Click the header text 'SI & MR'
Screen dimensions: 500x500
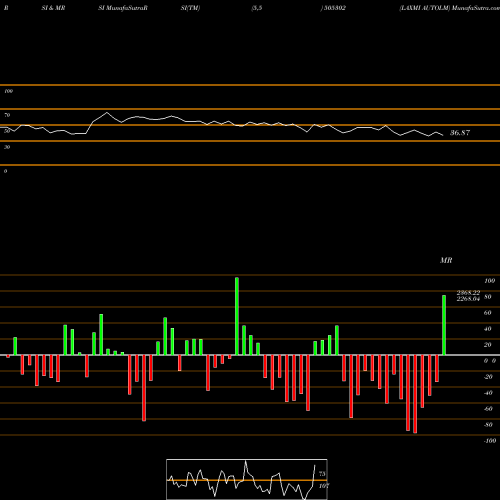point(53,8)
